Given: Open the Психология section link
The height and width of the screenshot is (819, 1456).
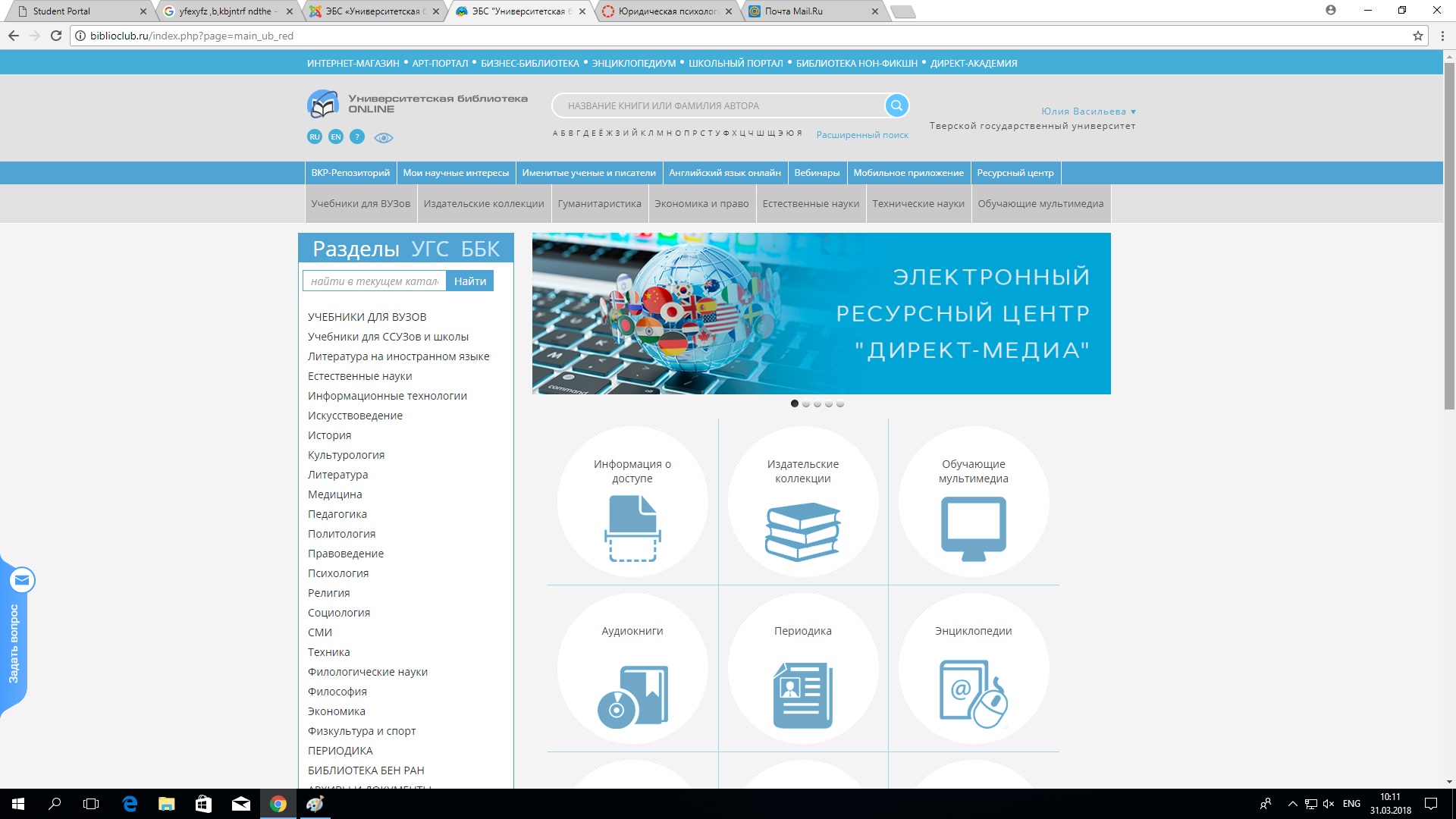Looking at the screenshot, I should 338,573.
